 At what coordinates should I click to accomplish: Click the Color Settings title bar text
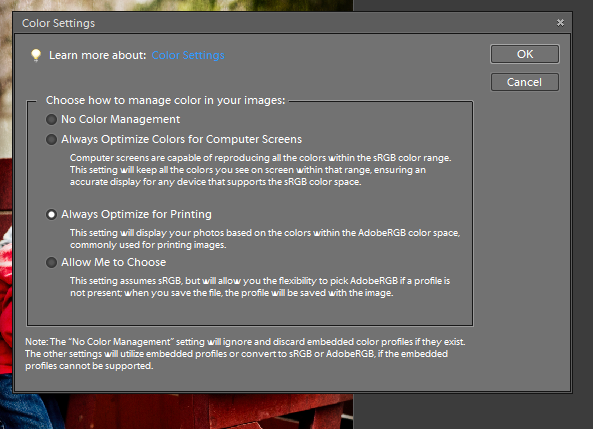[x=59, y=23]
